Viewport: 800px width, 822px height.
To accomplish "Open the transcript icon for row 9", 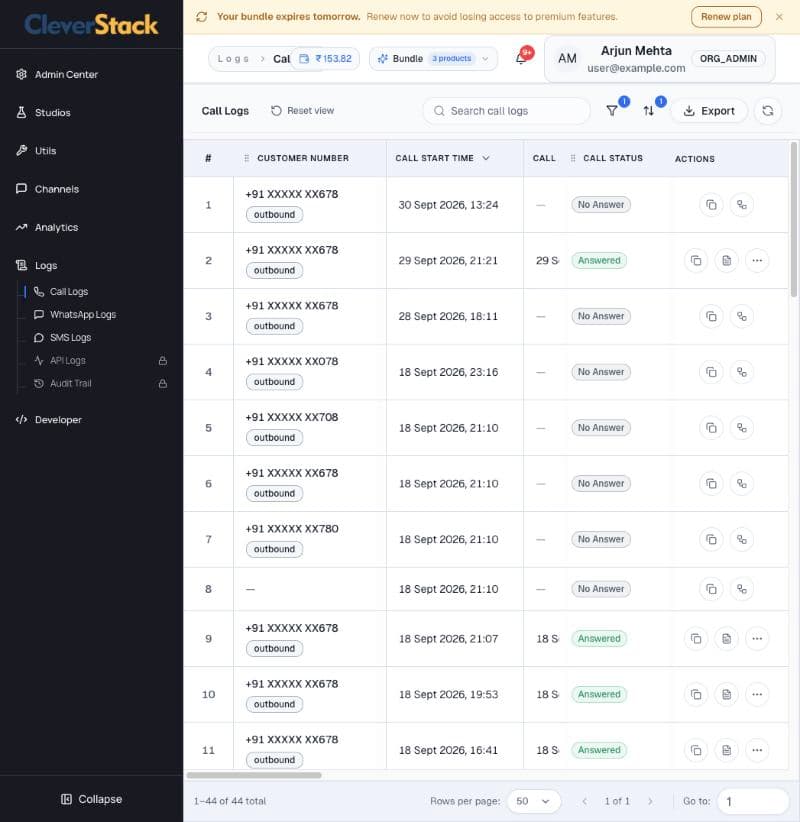I will pyautogui.click(x=726, y=639).
